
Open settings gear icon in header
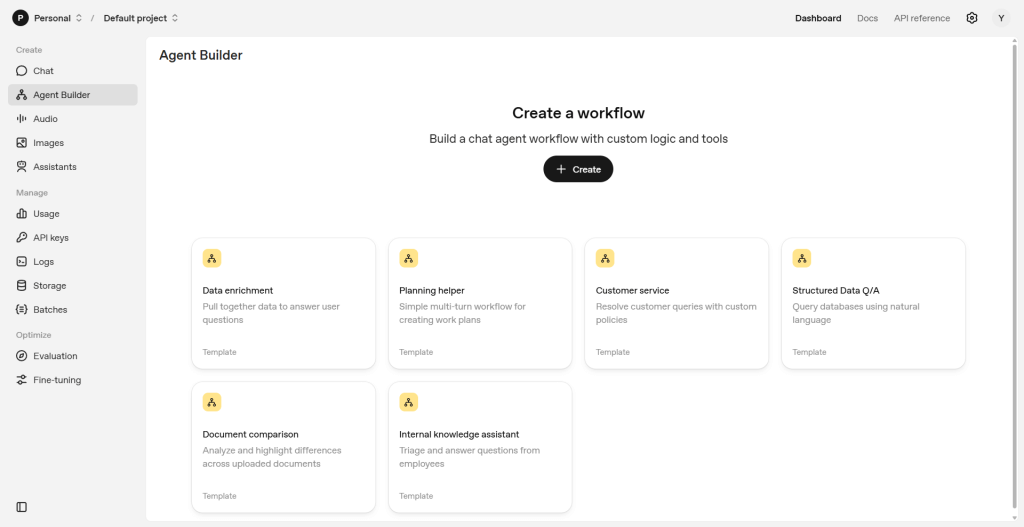pyautogui.click(x=971, y=18)
